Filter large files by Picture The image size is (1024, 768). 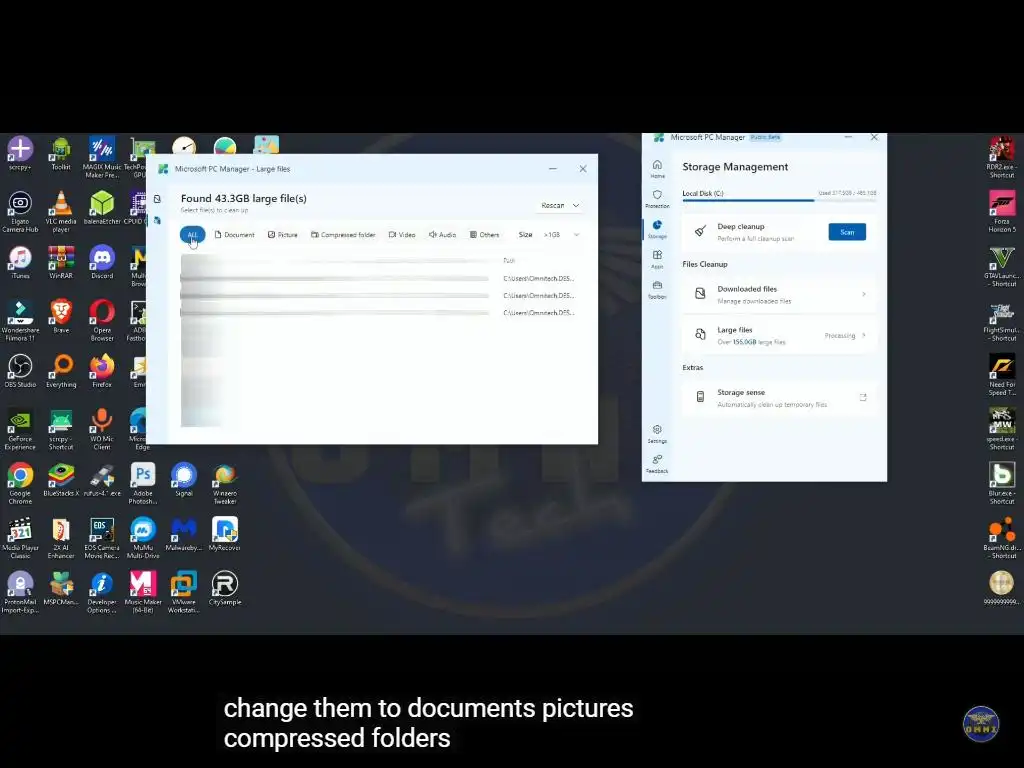[282, 234]
